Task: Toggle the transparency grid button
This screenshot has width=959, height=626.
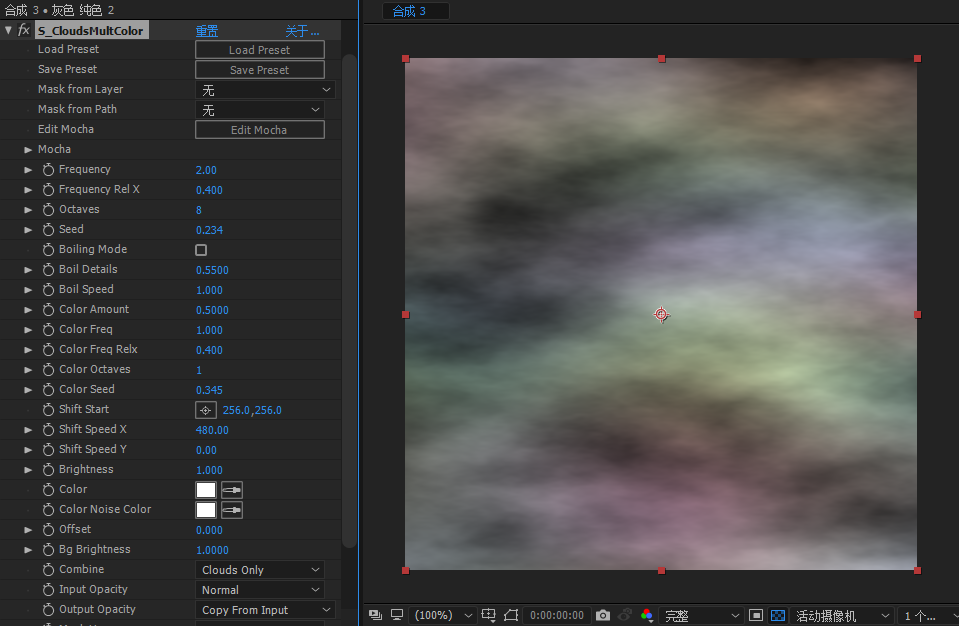Action: pyautogui.click(x=778, y=615)
